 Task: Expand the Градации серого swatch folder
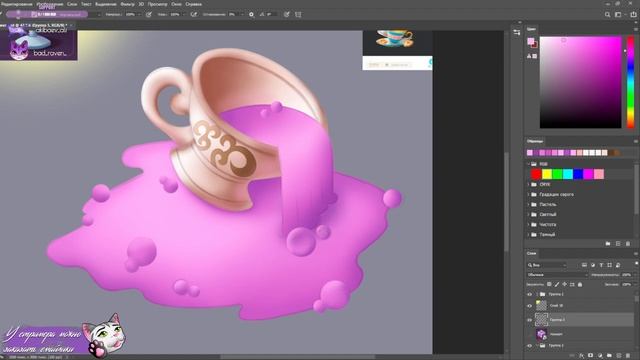coord(528,195)
